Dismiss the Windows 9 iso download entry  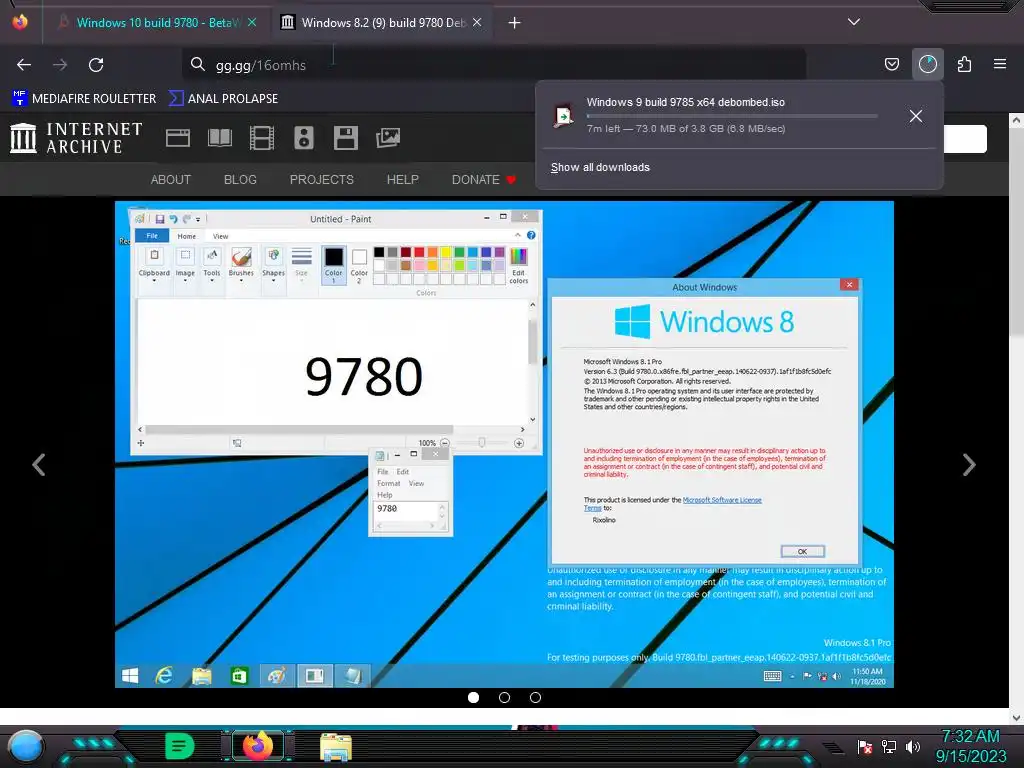tap(916, 116)
